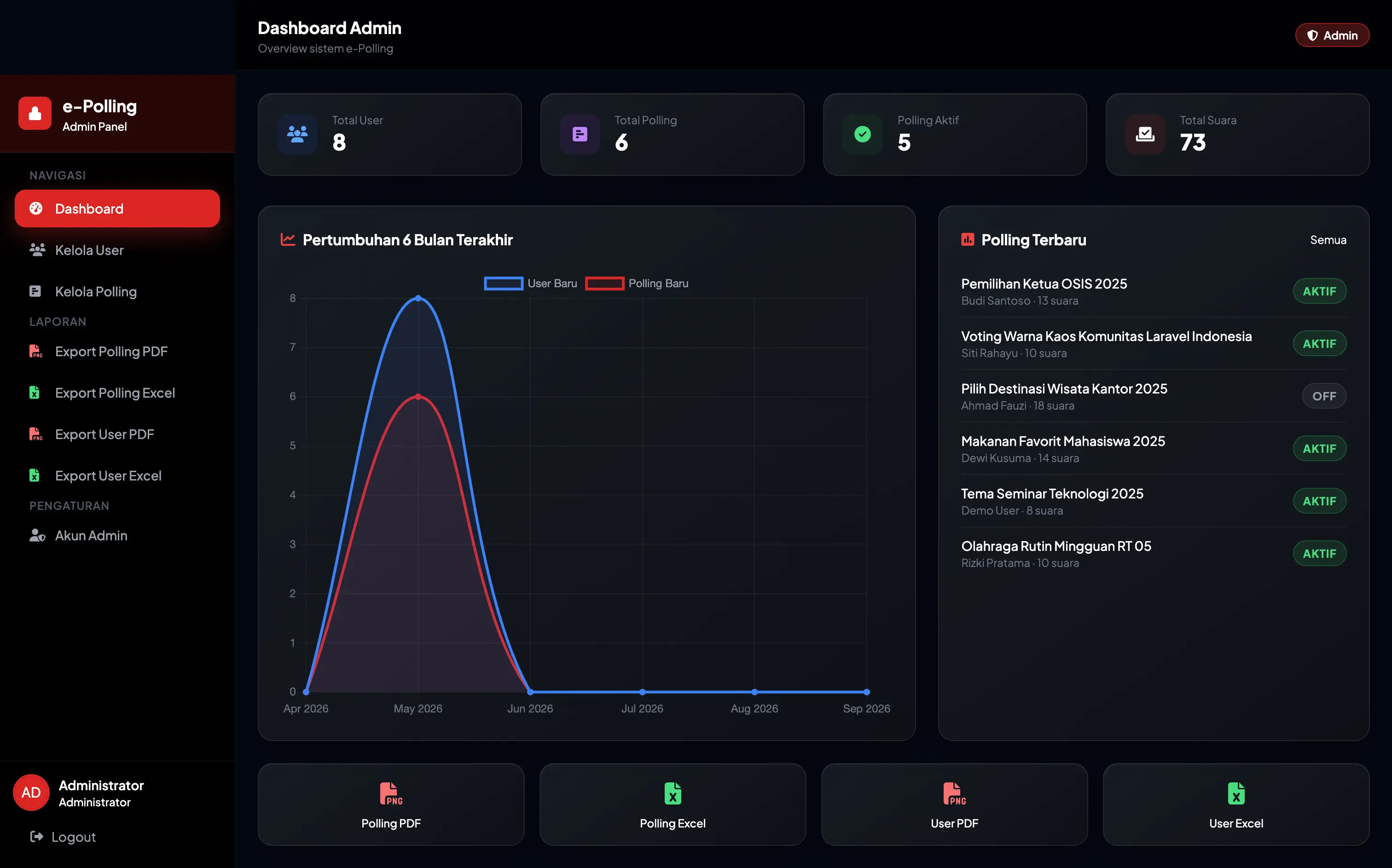Click the User PDF export card
Image resolution: width=1392 pixels, height=868 pixels.
(x=954, y=804)
